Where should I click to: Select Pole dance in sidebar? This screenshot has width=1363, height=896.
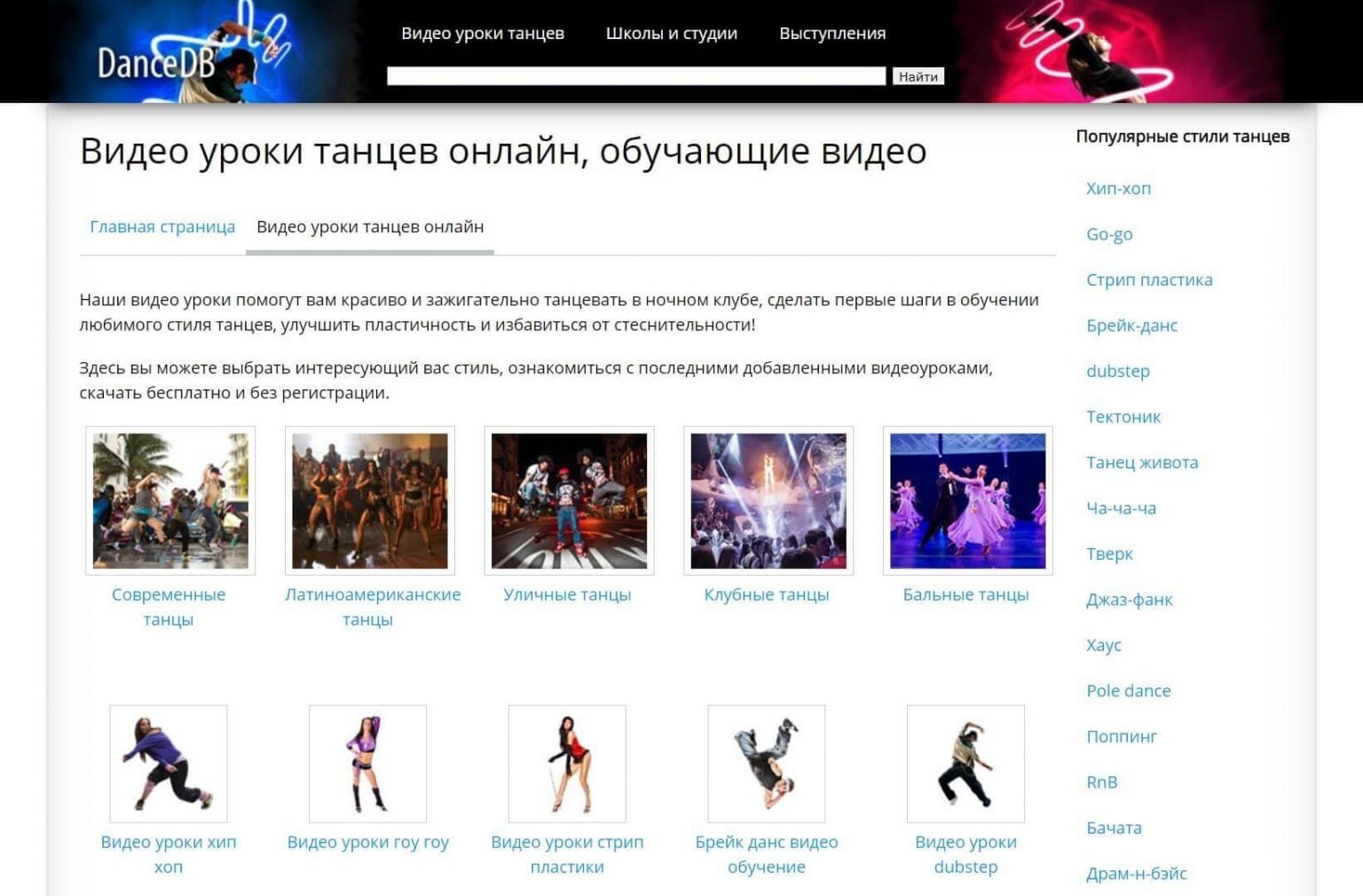click(1129, 691)
